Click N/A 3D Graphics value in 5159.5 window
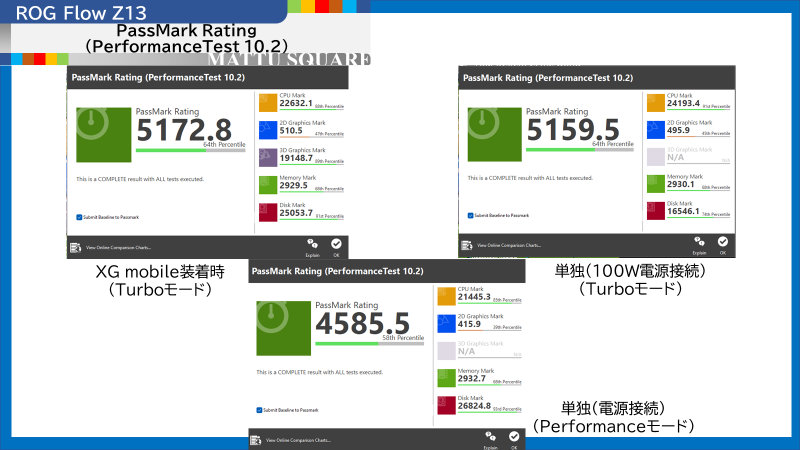Image resolution: width=800 pixels, height=450 pixels. 676,157
